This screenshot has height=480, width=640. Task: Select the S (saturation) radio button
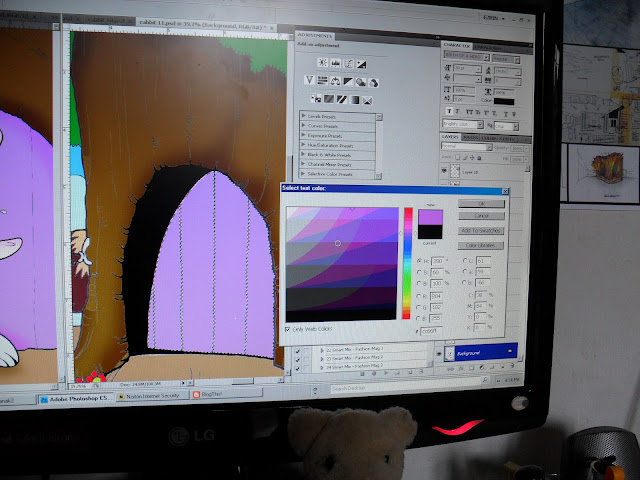(419, 272)
